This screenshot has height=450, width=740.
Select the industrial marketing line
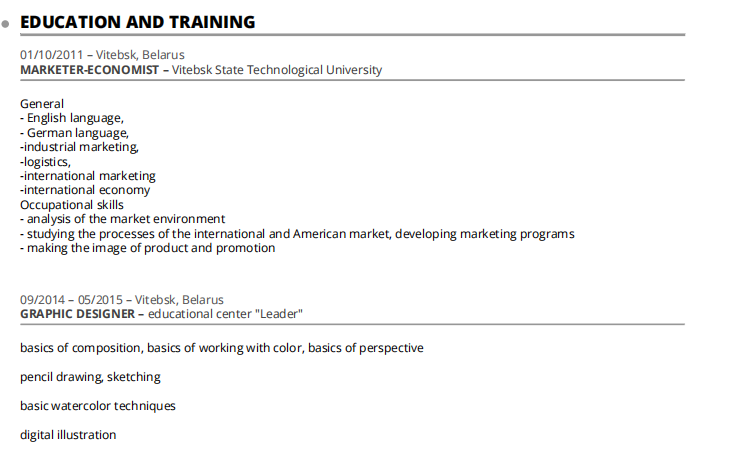[80, 147]
